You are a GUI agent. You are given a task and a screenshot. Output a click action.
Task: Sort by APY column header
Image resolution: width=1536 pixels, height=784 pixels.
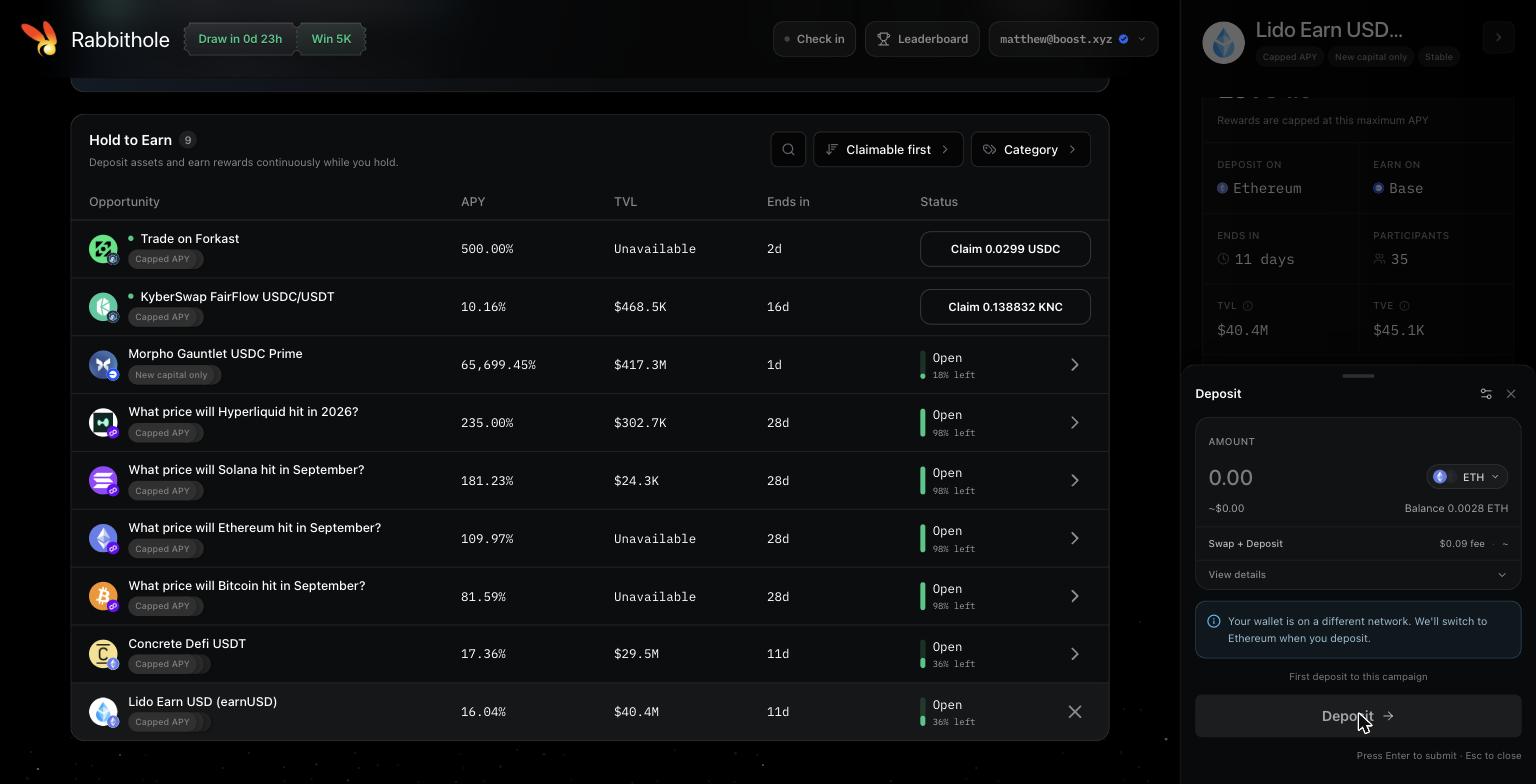473,202
